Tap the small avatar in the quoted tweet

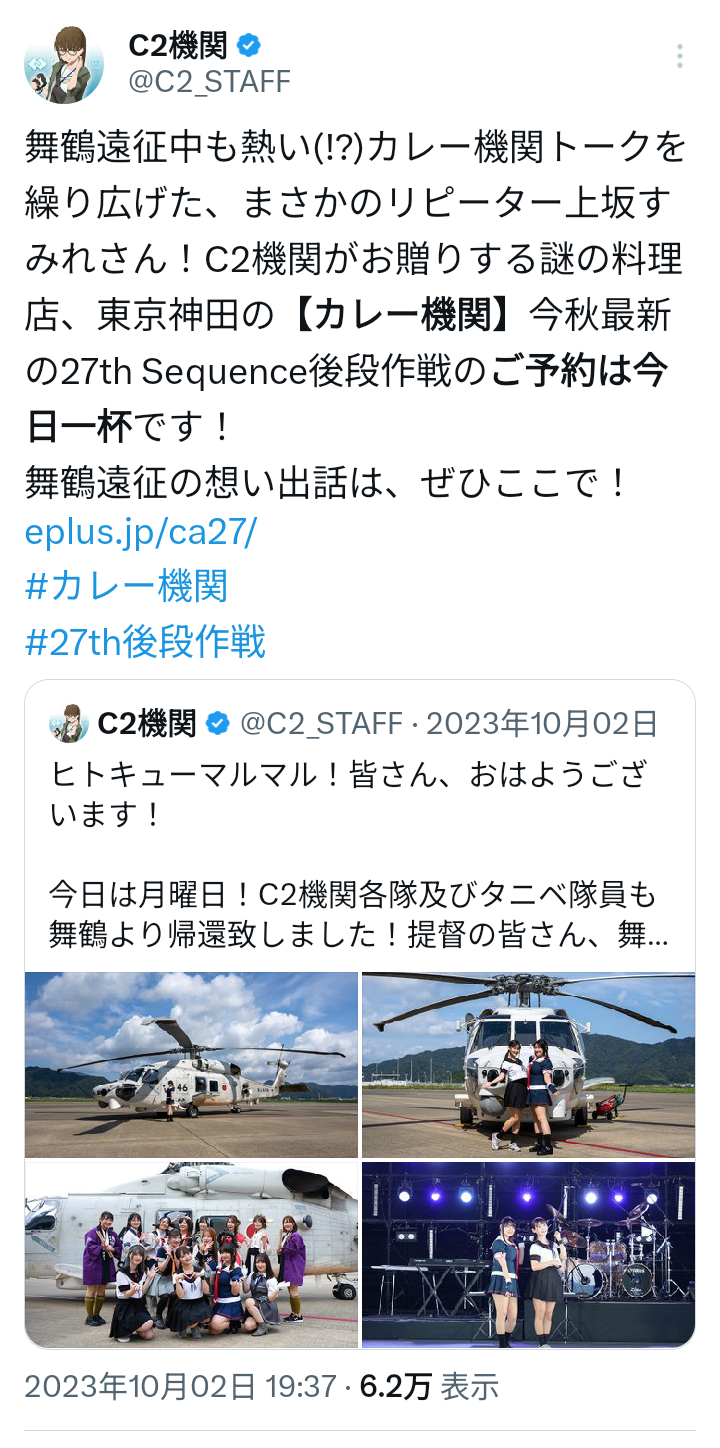(68, 723)
